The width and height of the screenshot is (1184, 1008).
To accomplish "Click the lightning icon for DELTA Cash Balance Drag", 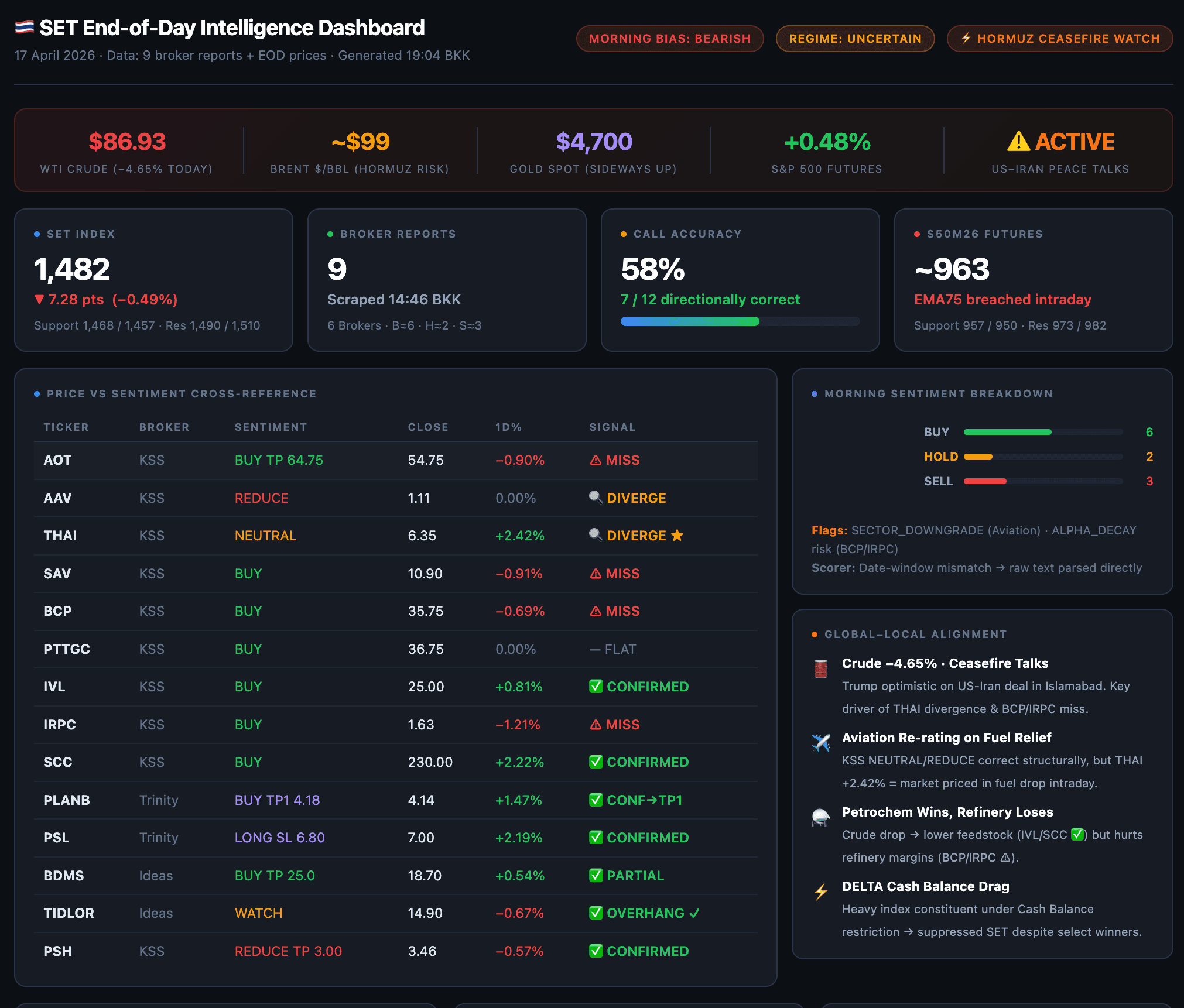I will click(x=821, y=892).
